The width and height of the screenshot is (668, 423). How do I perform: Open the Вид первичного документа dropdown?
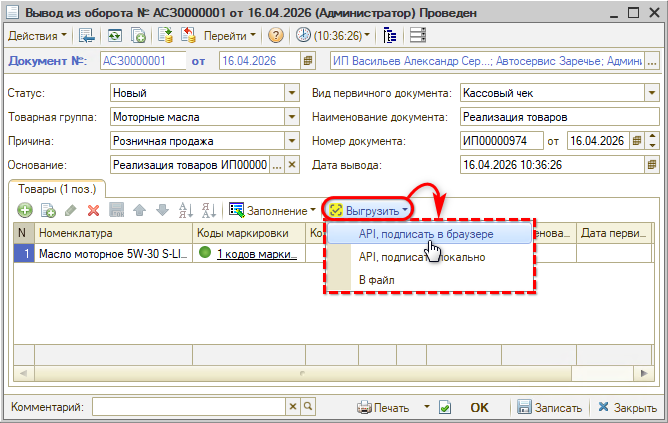(651, 93)
